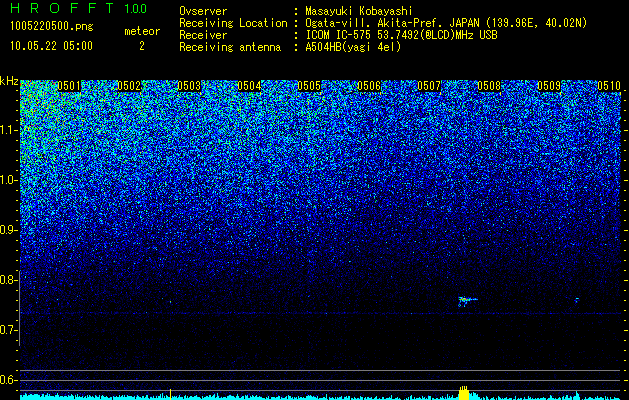Select the ICOM IC-575 receiver details
Screen dimensions: 629x400
coord(401,35)
